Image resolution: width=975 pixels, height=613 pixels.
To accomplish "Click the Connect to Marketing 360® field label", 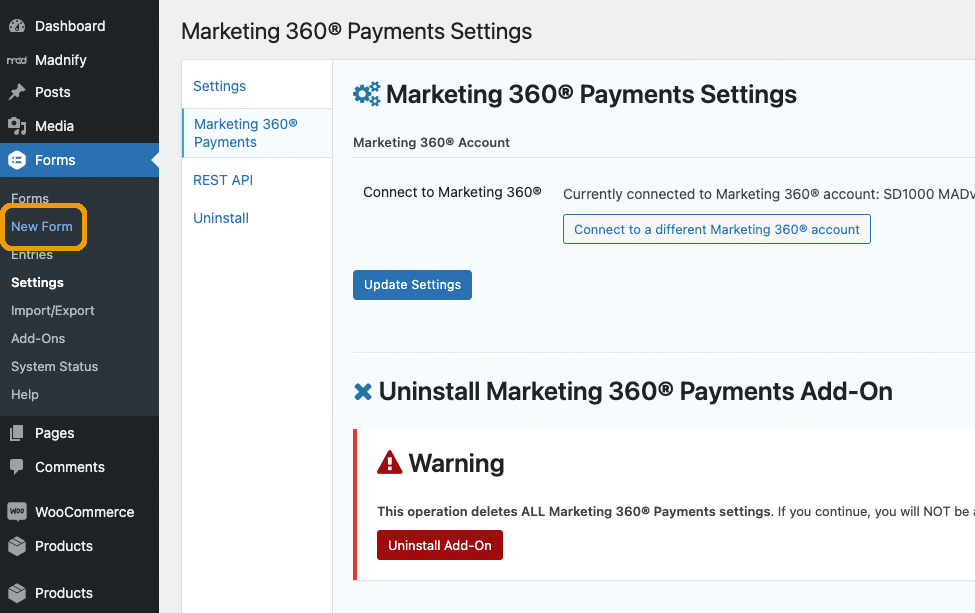I will tap(452, 192).
